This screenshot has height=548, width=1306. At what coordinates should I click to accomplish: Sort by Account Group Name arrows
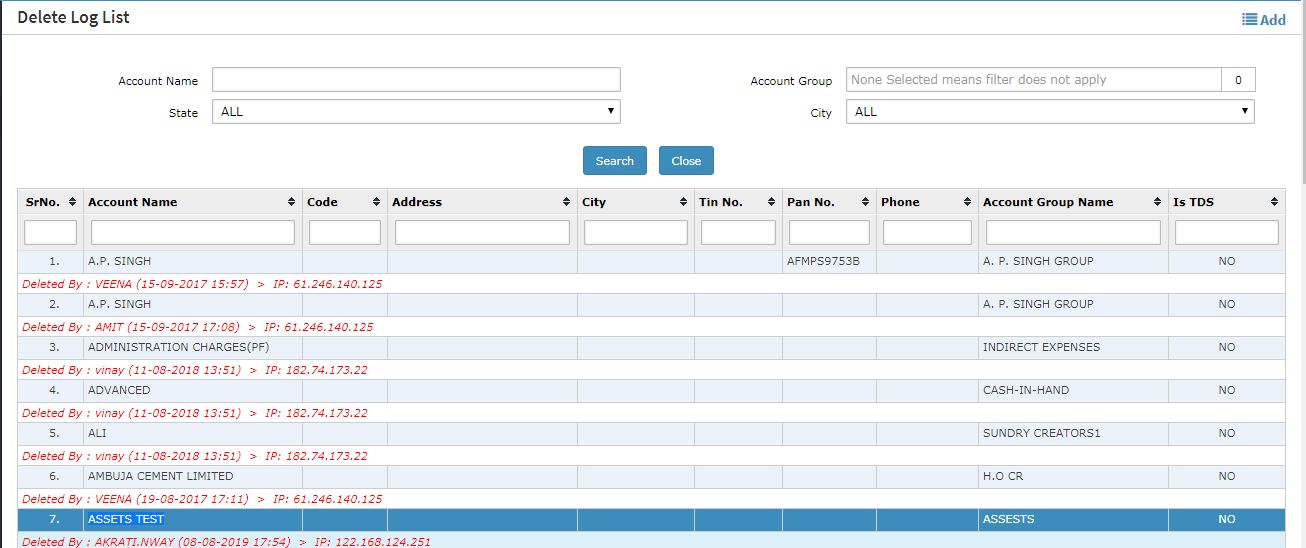click(1157, 202)
